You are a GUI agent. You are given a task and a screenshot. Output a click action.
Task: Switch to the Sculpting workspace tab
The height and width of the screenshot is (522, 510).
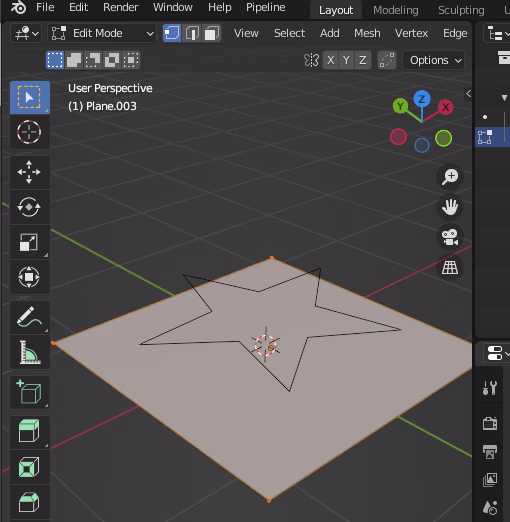pyautogui.click(x=461, y=10)
